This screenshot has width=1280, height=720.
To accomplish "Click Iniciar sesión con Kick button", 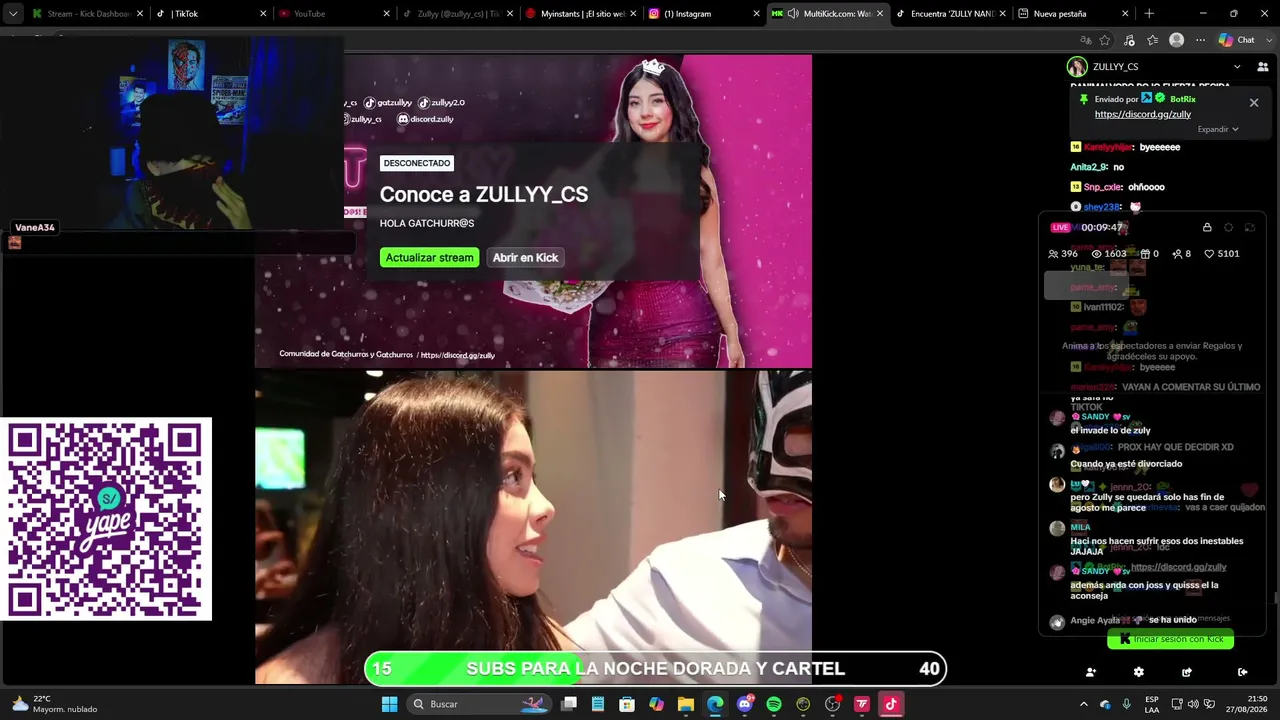I will pos(1171,639).
